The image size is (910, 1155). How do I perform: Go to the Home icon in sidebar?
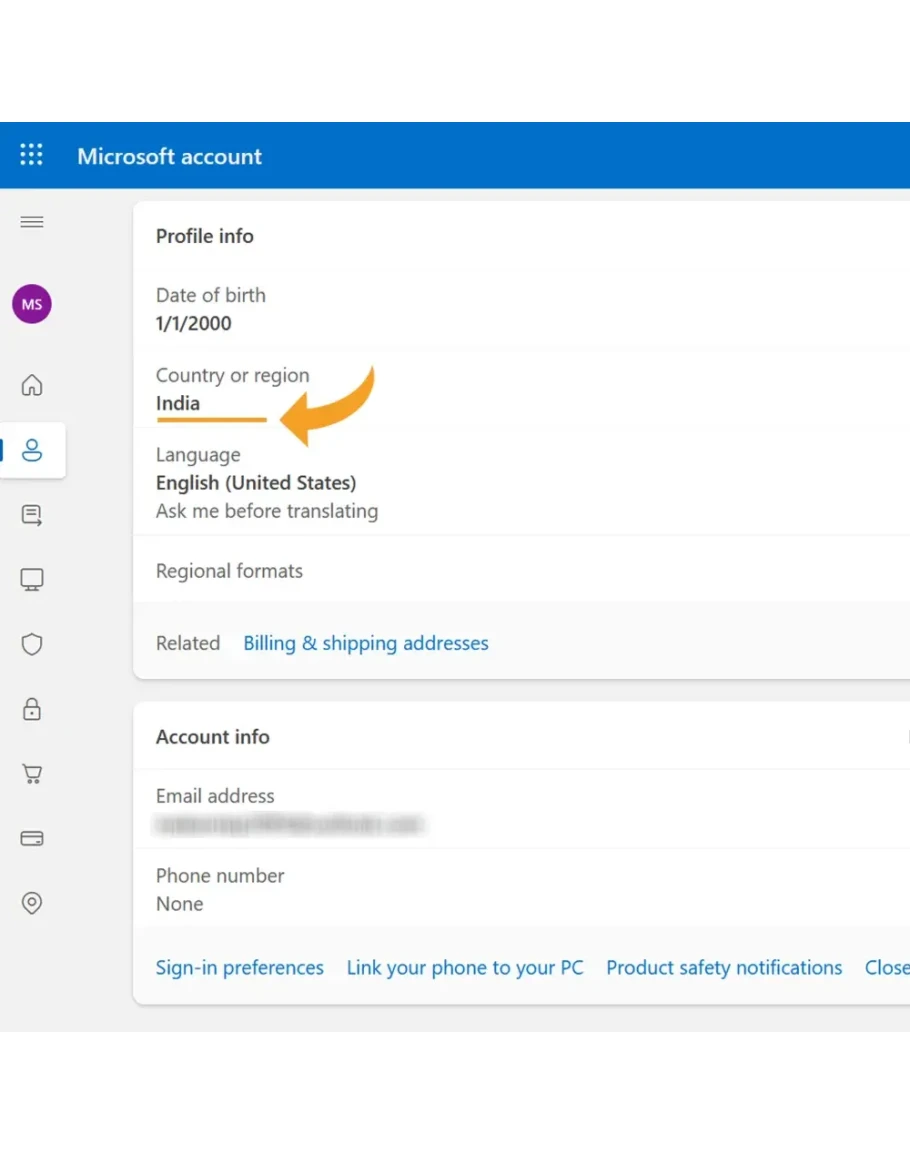32,385
